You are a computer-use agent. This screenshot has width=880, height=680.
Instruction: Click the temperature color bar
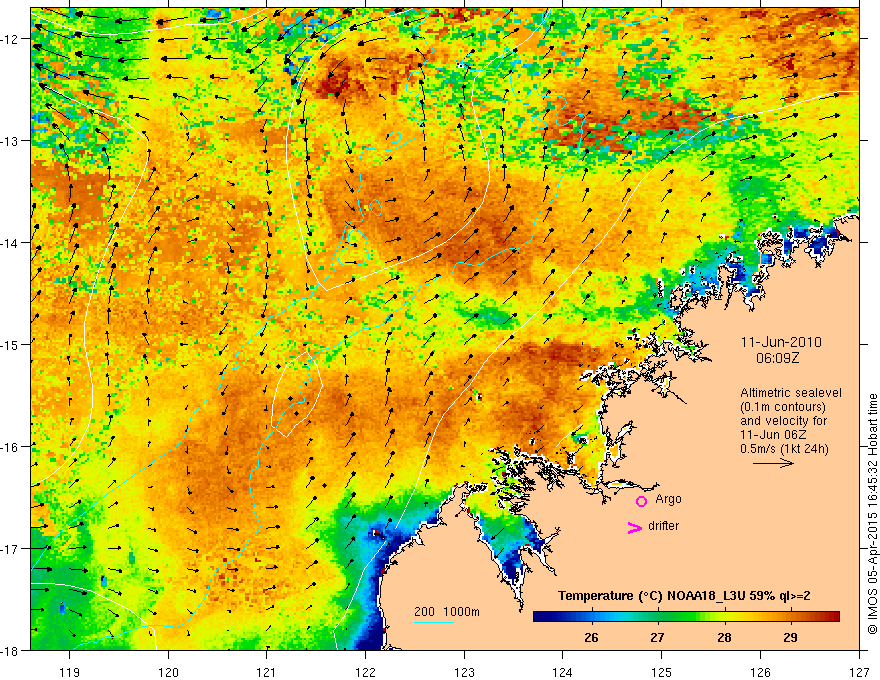pyautogui.click(x=686, y=617)
